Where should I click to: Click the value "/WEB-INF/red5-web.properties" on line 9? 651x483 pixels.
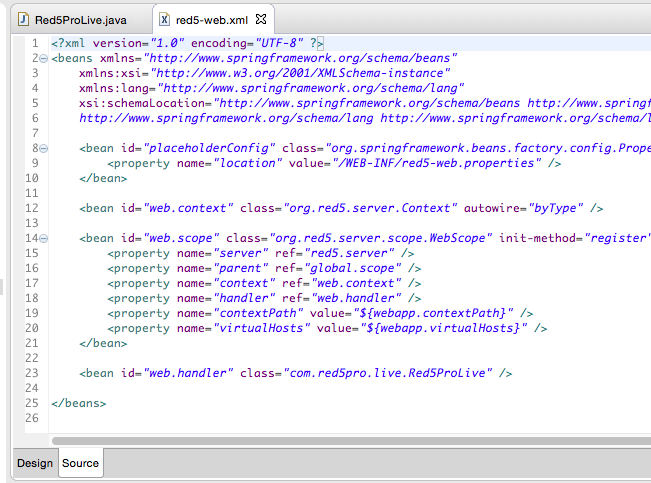[x=437, y=163]
